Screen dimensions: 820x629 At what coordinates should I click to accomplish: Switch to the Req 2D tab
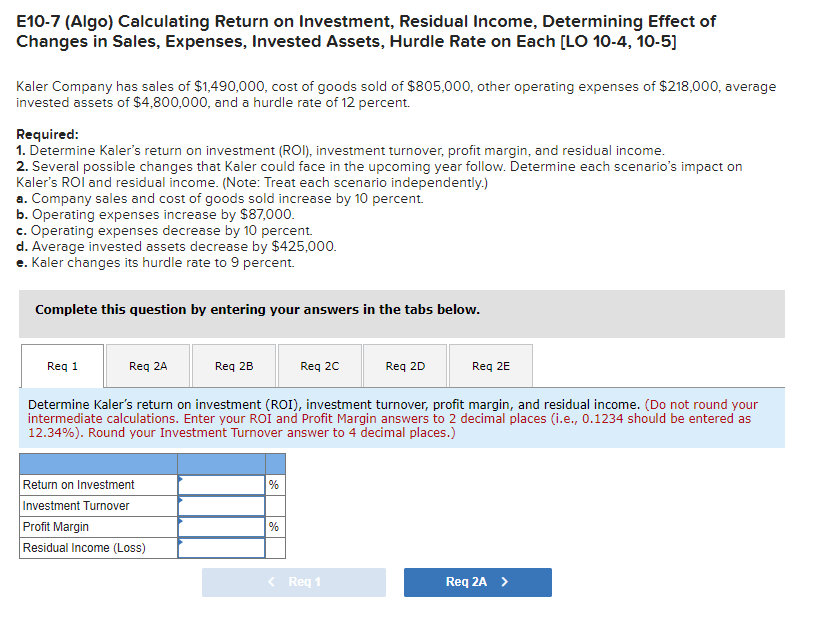(404, 365)
